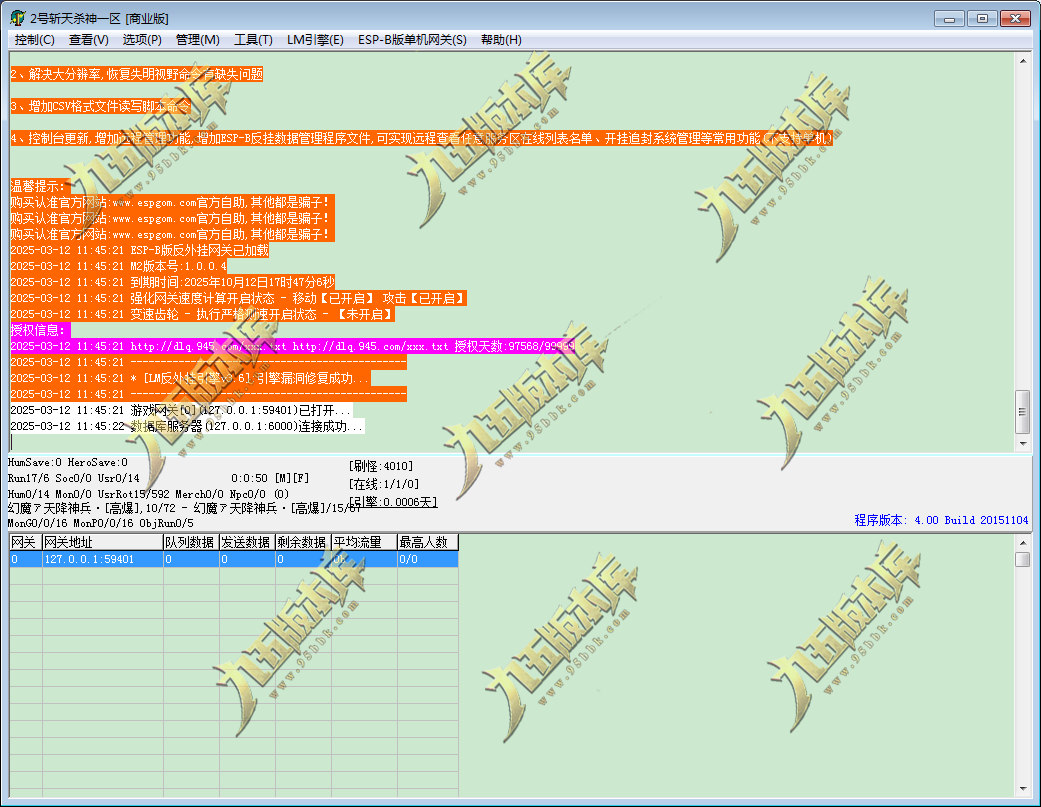Image resolution: width=1041 pixels, height=807 pixels.
Task: Click the log panel scrollbar thumb
Action: tap(1023, 411)
